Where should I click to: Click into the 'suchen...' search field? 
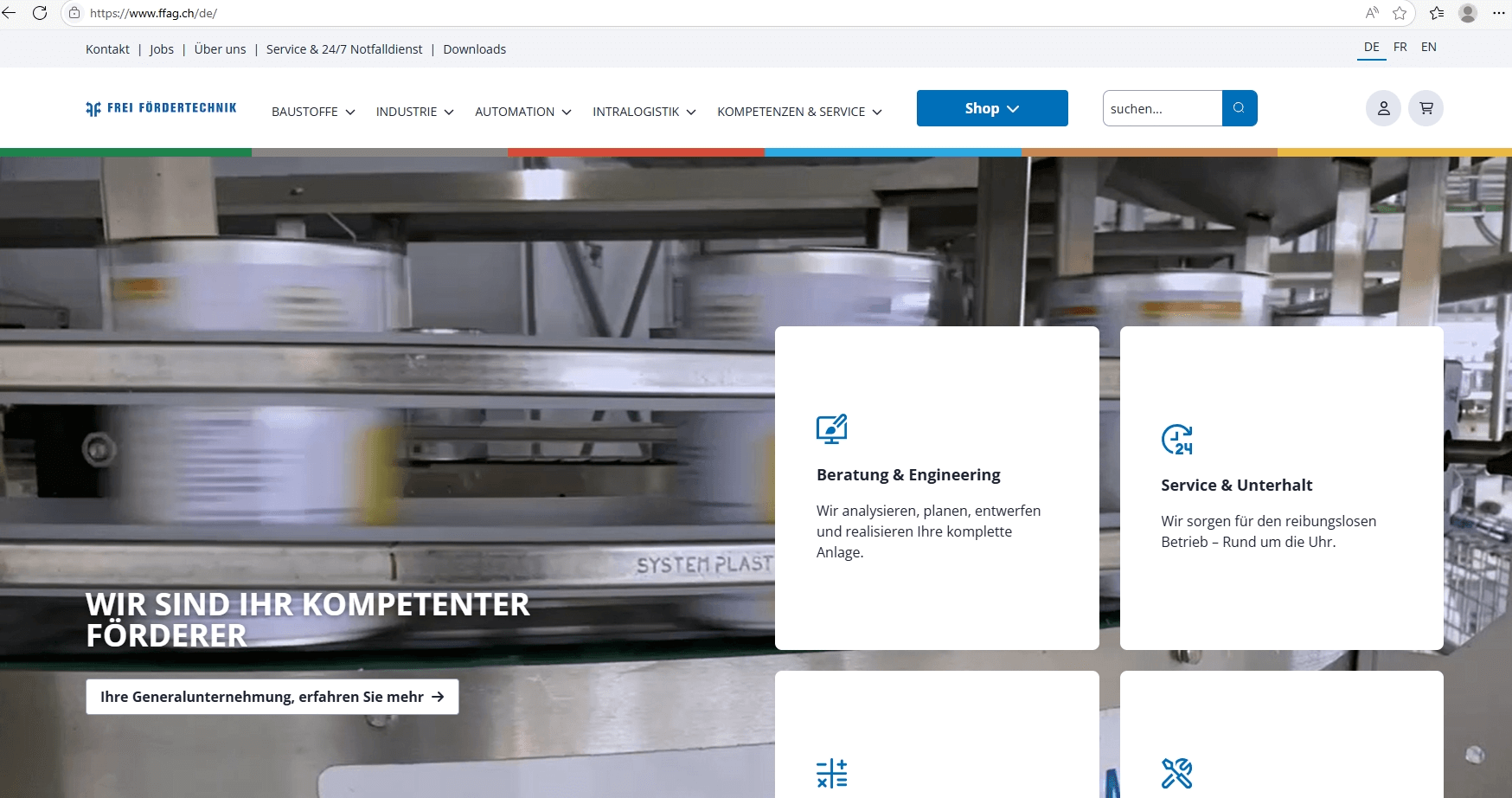[1162, 108]
